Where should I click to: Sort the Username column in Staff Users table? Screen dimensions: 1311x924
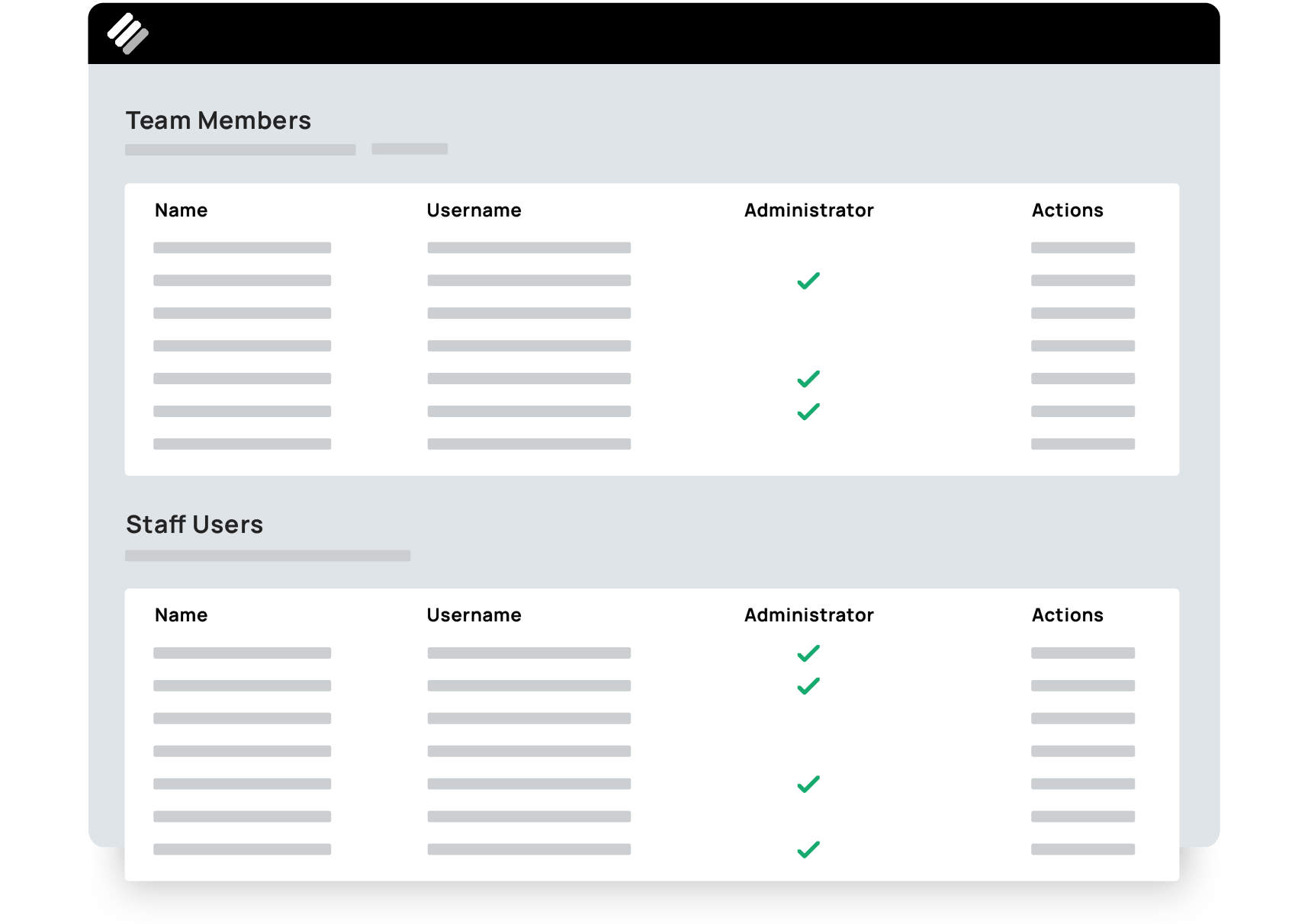point(474,614)
